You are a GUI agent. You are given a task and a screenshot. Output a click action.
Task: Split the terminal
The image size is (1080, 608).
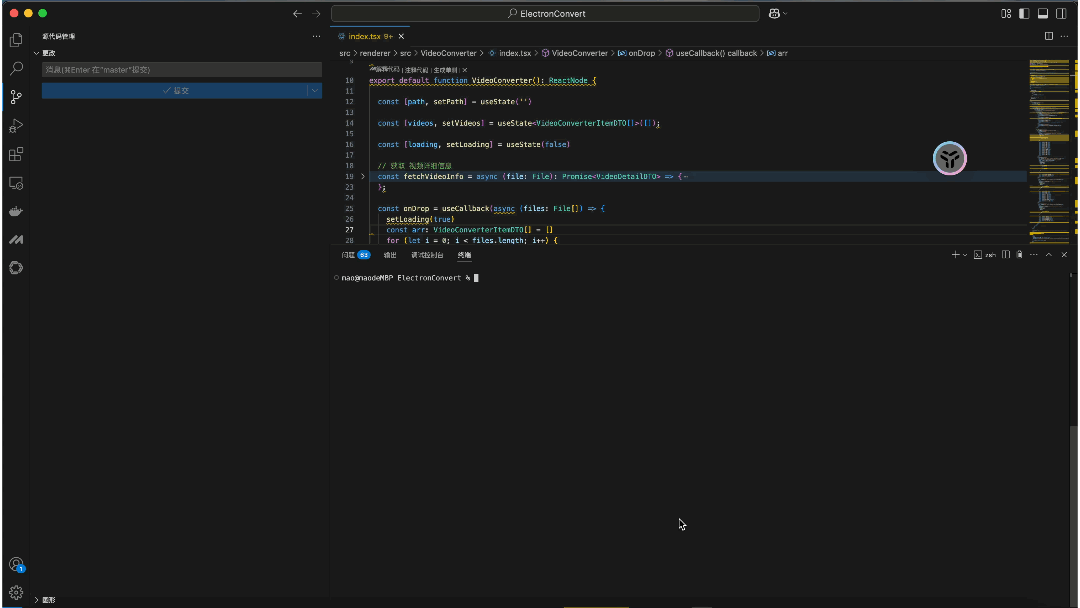[1006, 255]
